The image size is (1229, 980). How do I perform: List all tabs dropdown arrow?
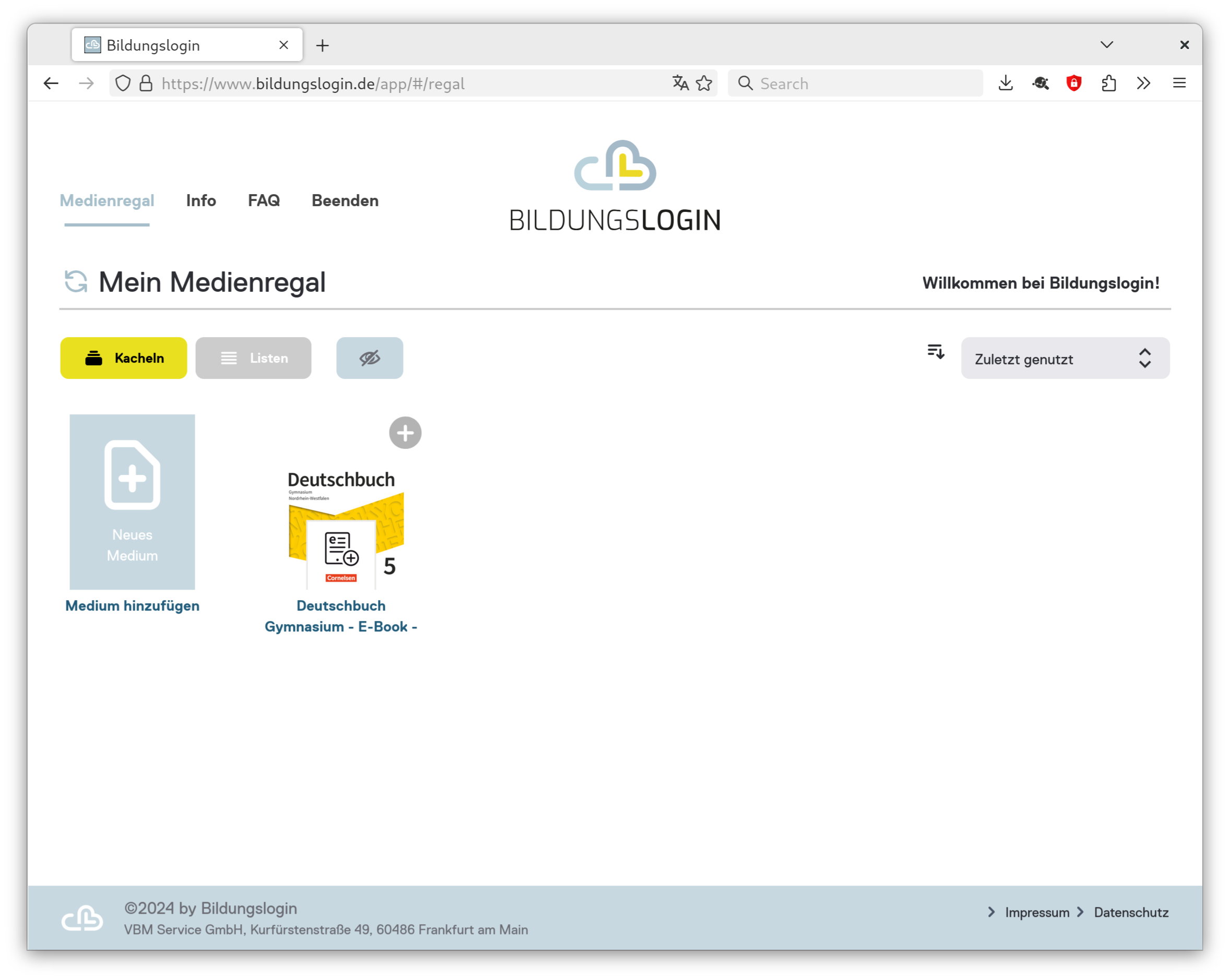pos(1106,44)
